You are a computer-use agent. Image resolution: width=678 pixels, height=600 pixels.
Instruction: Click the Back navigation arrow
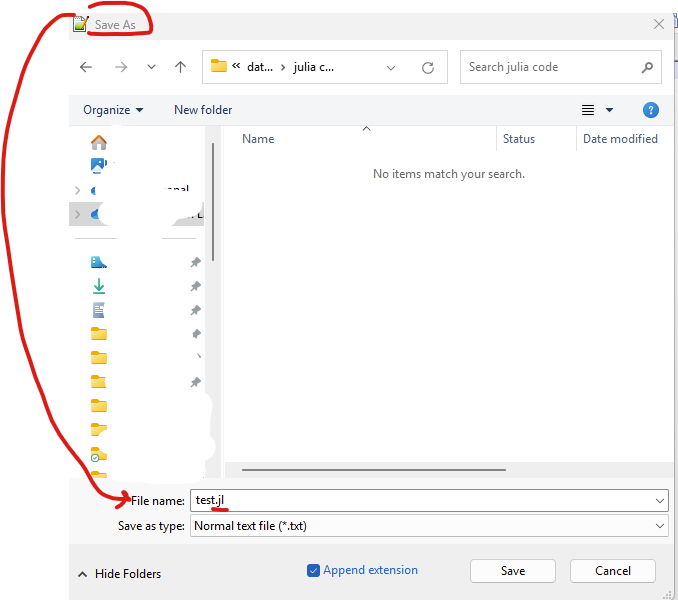tap(86, 67)
